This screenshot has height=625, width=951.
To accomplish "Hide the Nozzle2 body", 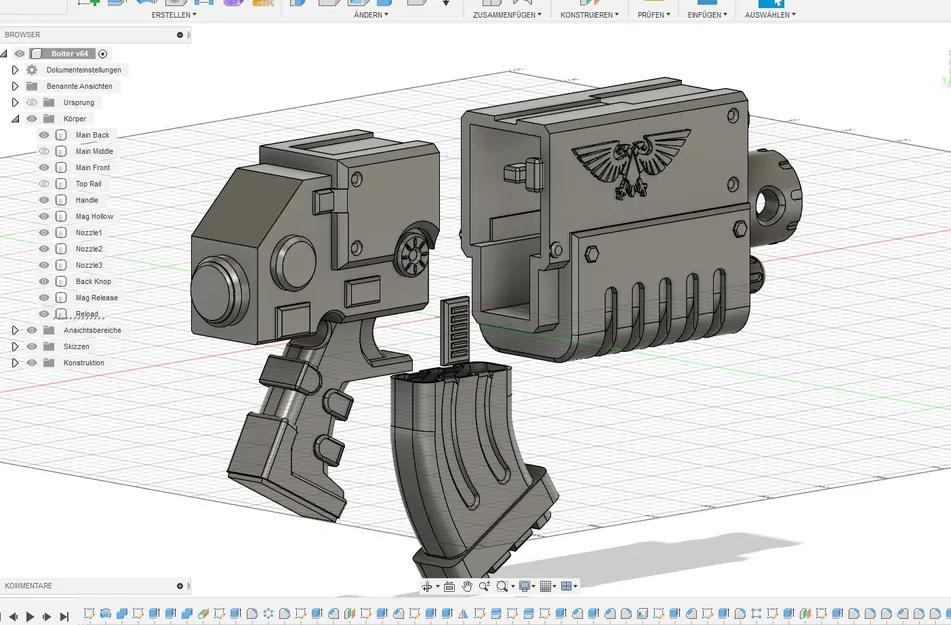I will click(x=43, y=248).
